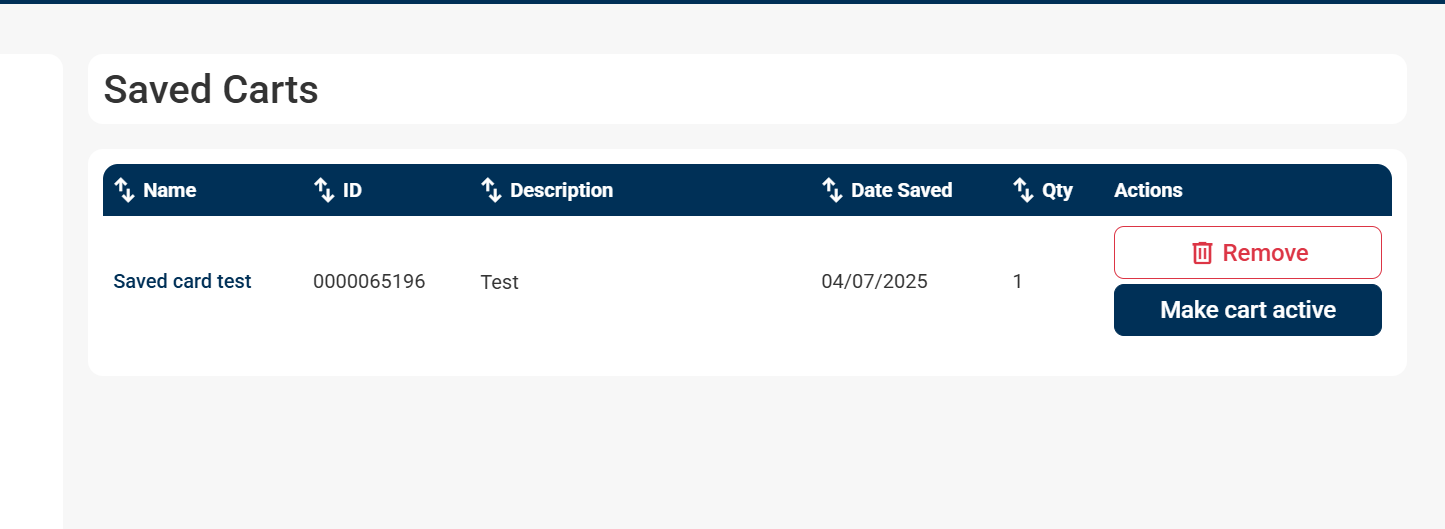Click the sort arrows icon beside Qty
This screenshot has height=529, width=1445.
[x=1023, y=190]
